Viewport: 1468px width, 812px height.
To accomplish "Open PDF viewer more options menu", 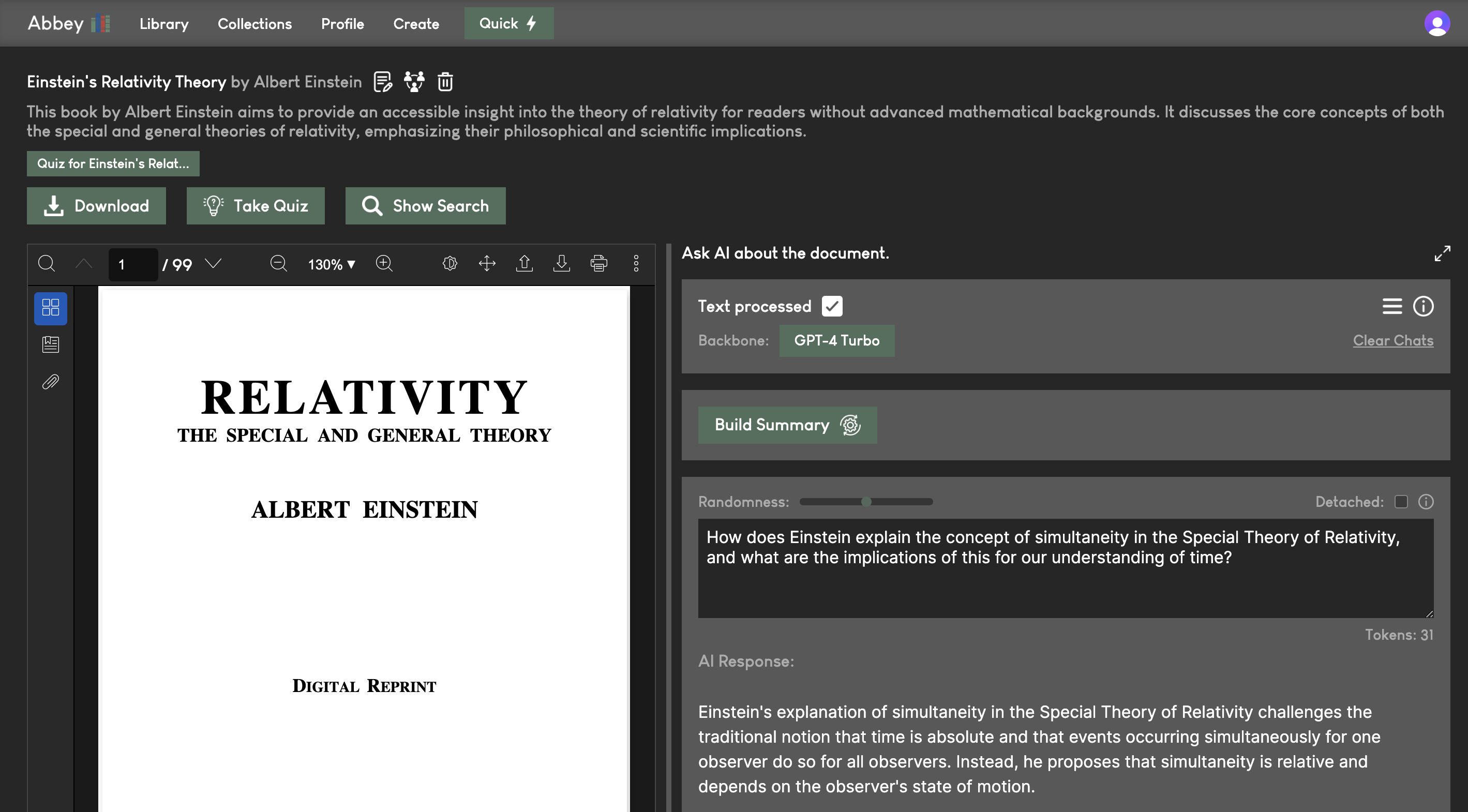I will click(x=636, y=263).
